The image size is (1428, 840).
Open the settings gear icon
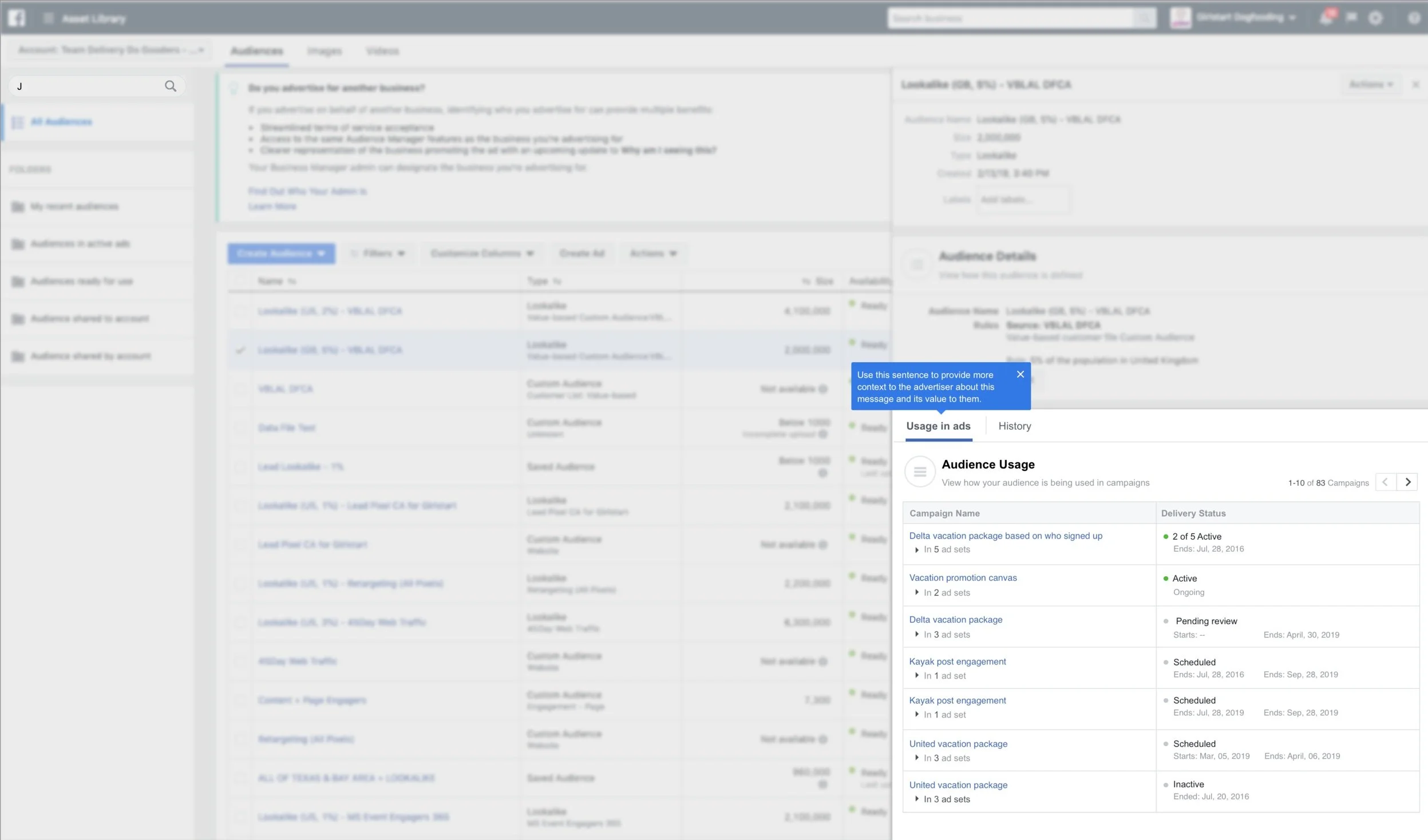click(x=1375, y=18)
